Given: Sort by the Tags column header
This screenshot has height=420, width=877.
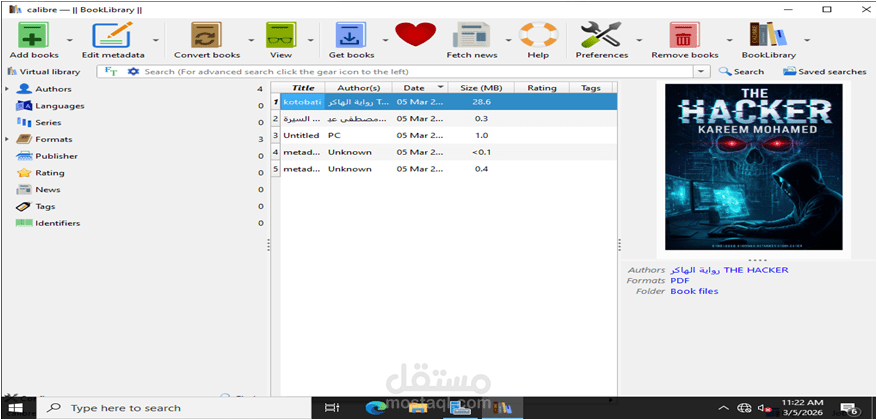Looking at the screenshot, I should 591,88.
